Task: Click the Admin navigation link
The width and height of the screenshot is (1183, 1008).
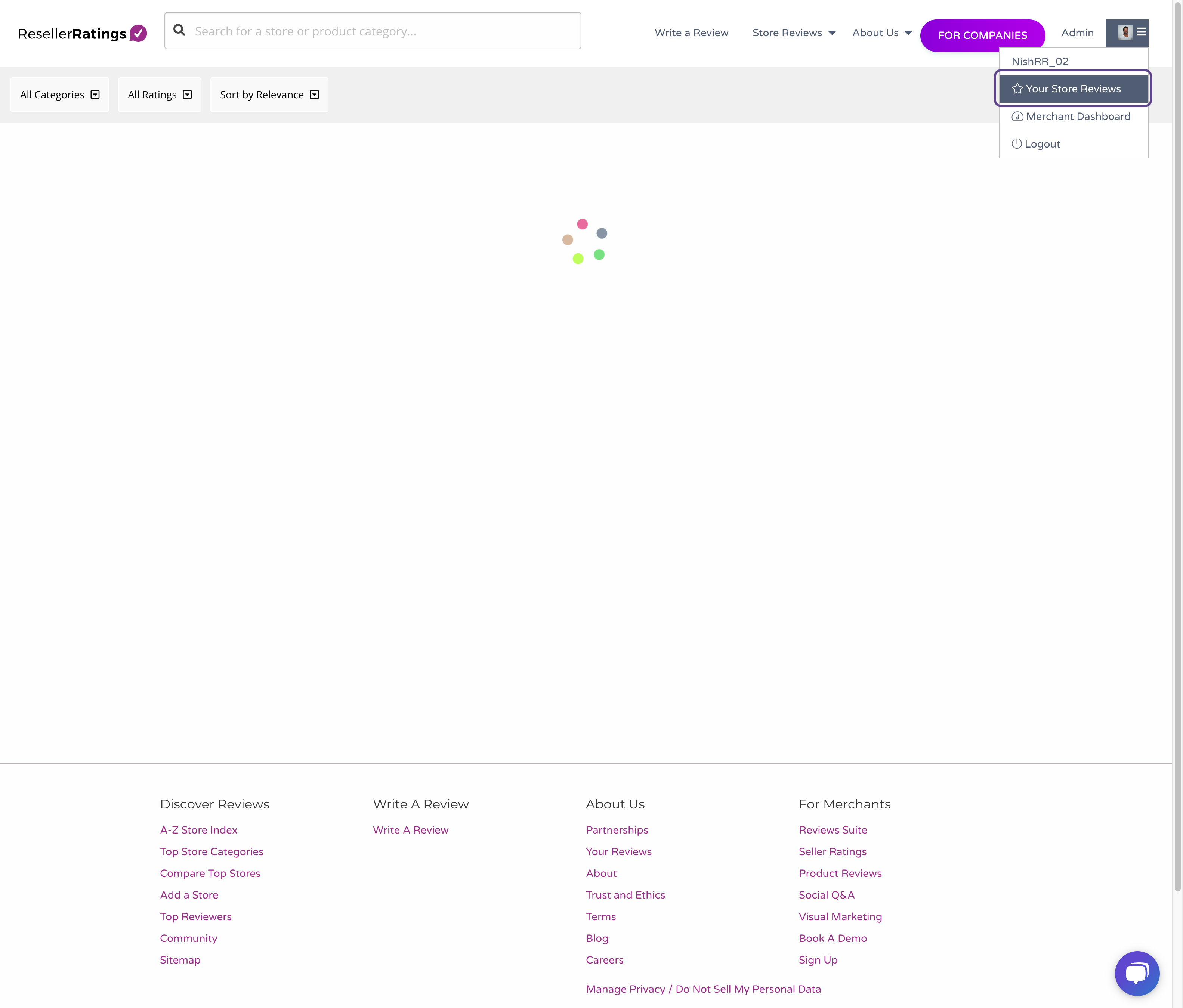Action: pos(1077,33)
